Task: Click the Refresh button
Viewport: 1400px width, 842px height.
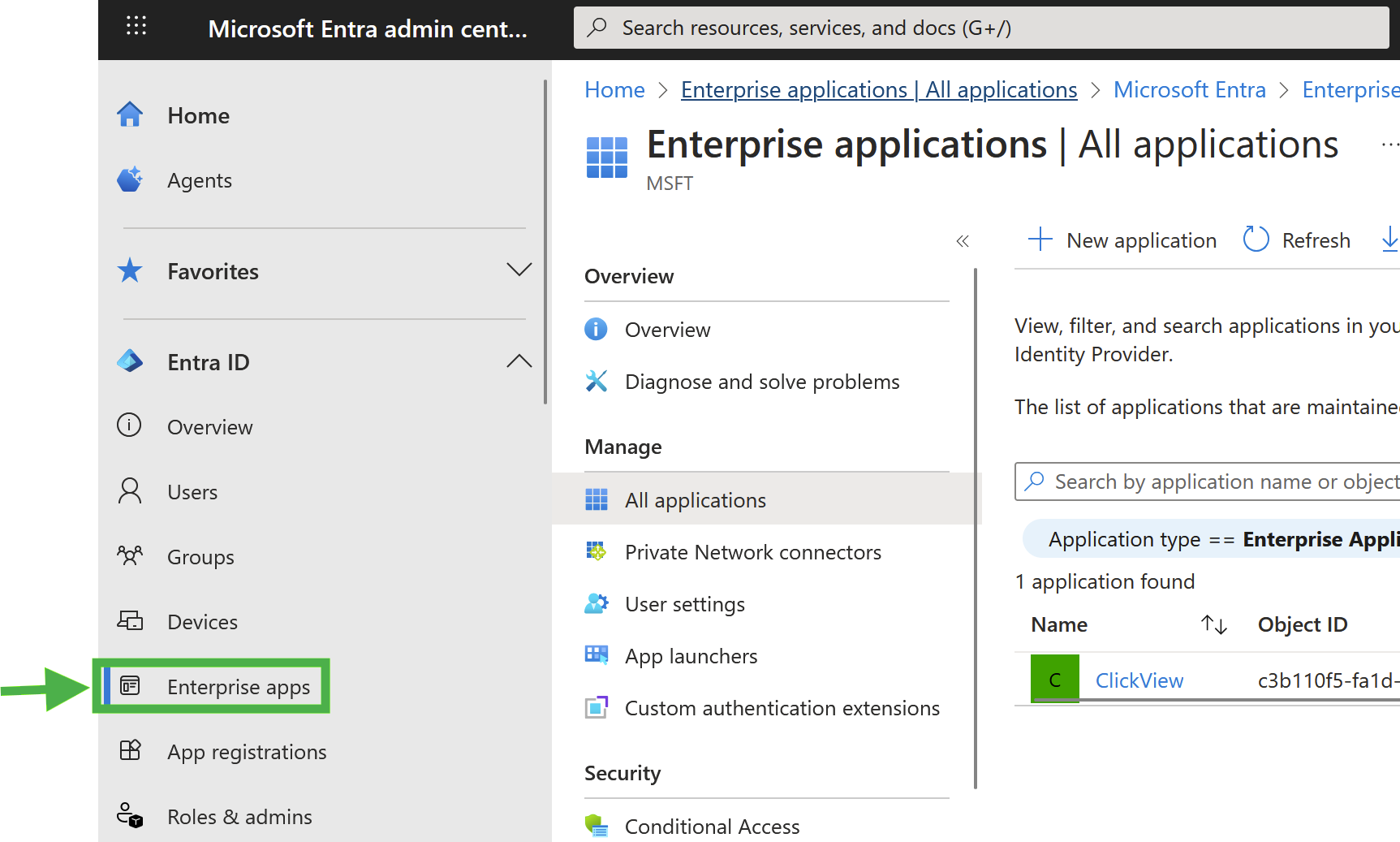Action: [x=1297, y=240]
